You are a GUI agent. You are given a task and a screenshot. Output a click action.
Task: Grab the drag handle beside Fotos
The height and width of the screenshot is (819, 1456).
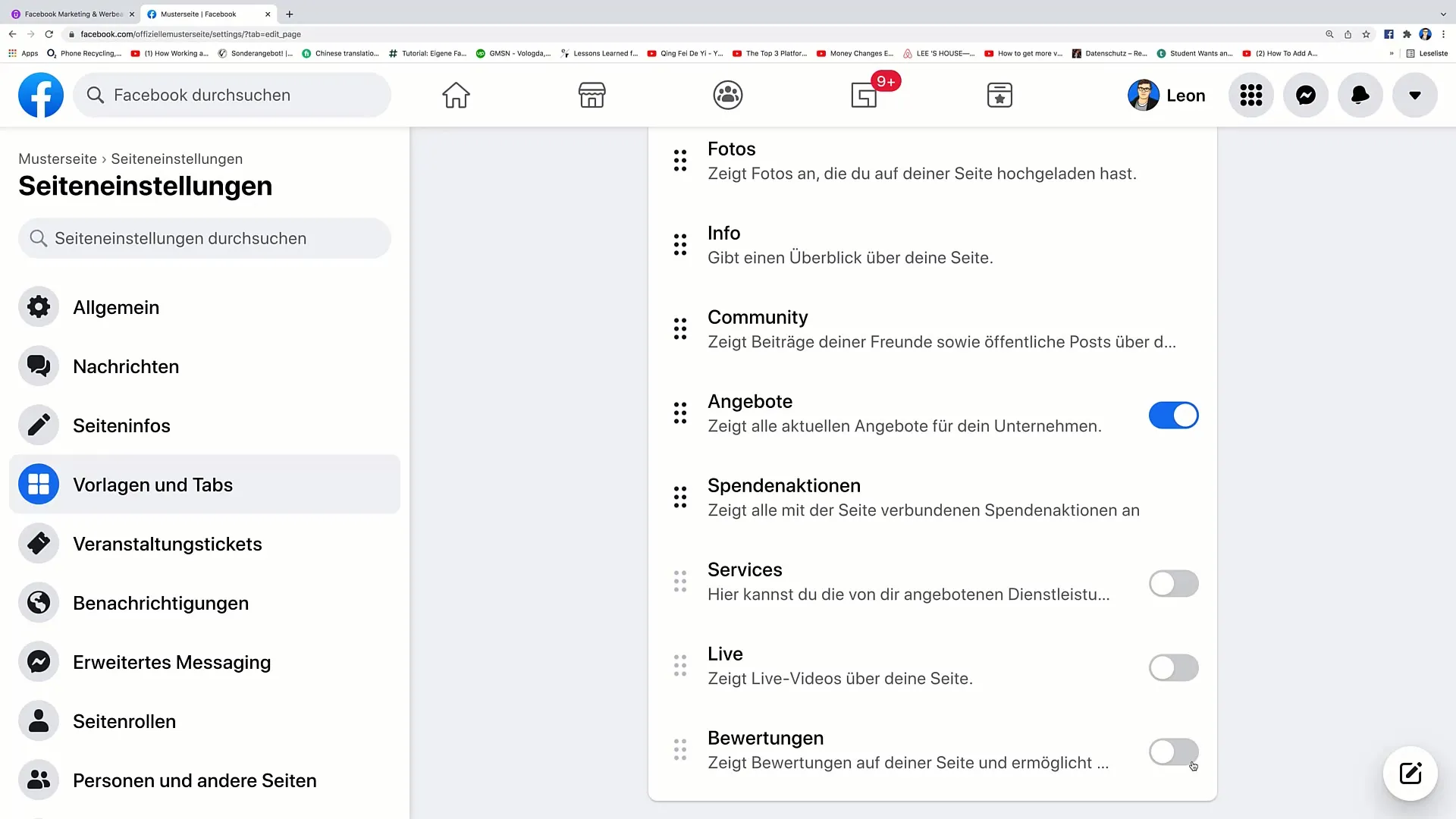(x=680, y=161)
